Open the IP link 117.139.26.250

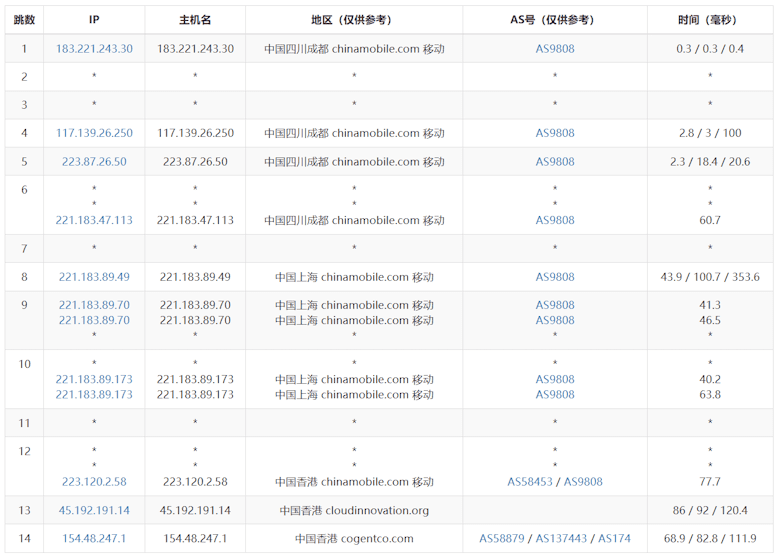click(94, 133)
